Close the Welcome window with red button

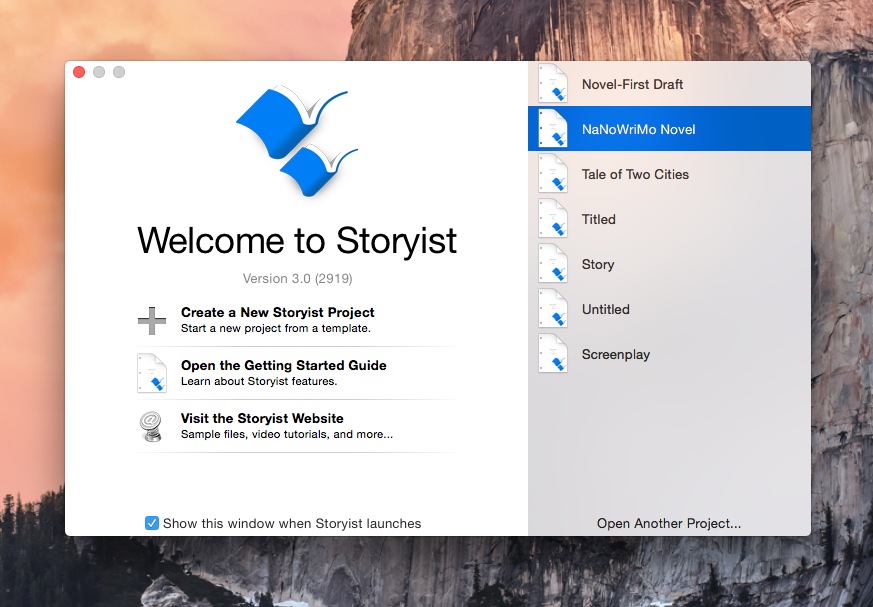point(79,72)
